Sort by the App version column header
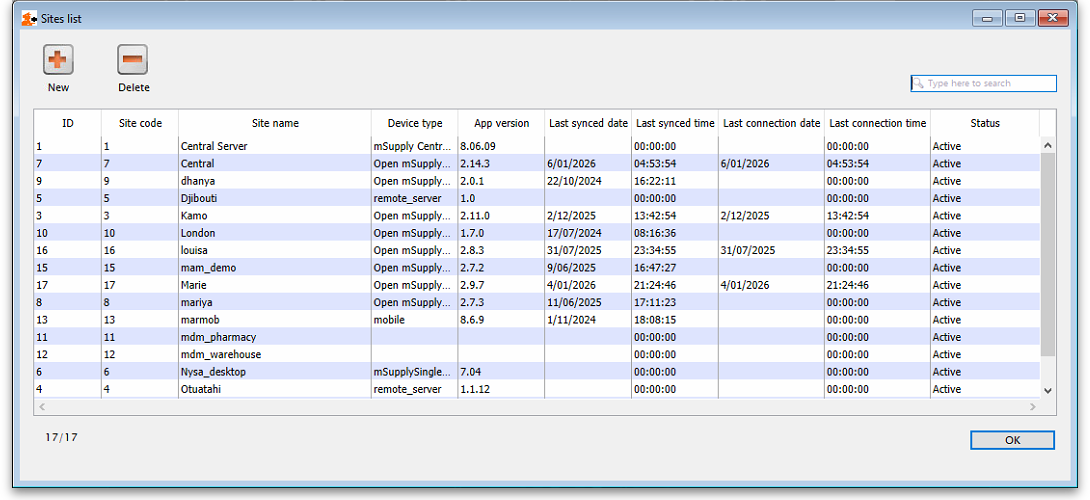 (x=501, y=123)
